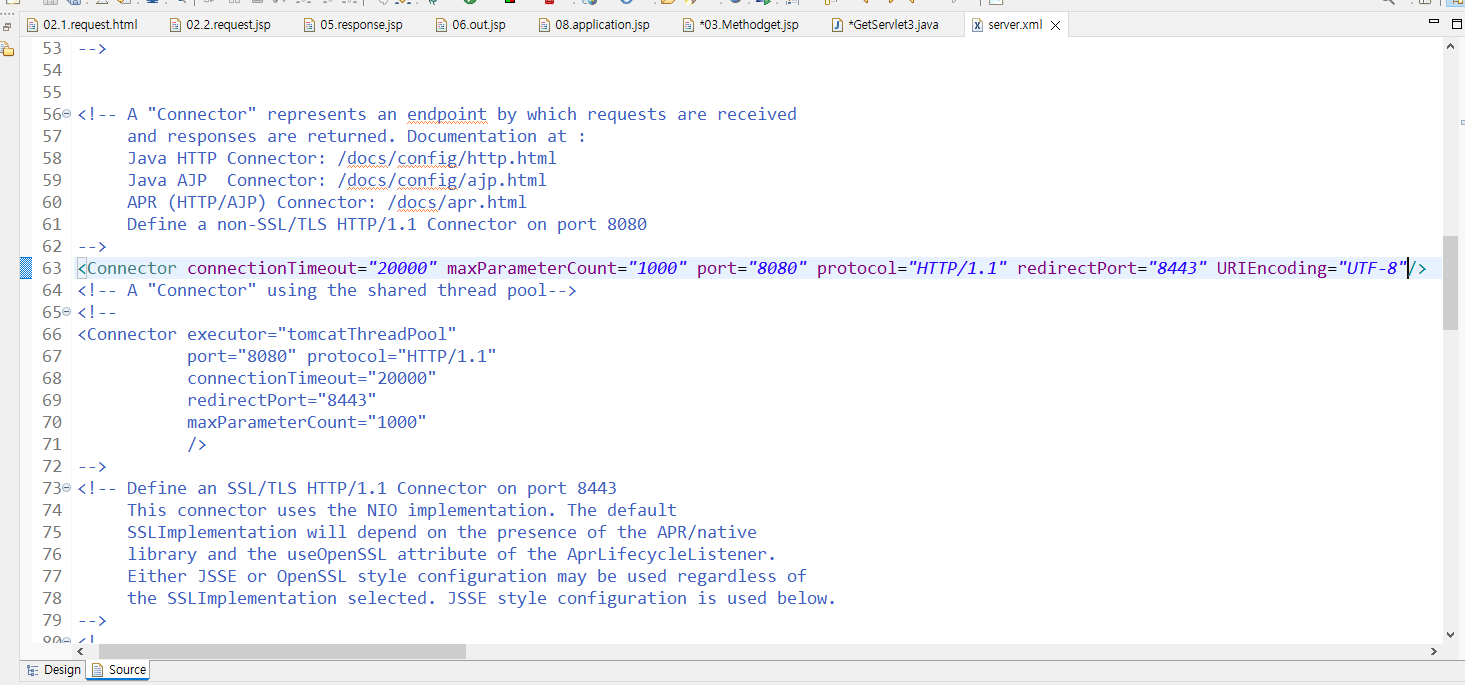Image resolution: width=1465 pixels, height=685 pixels.
Task: Click the Source tab page icon
Action: (x=98, y=670)
